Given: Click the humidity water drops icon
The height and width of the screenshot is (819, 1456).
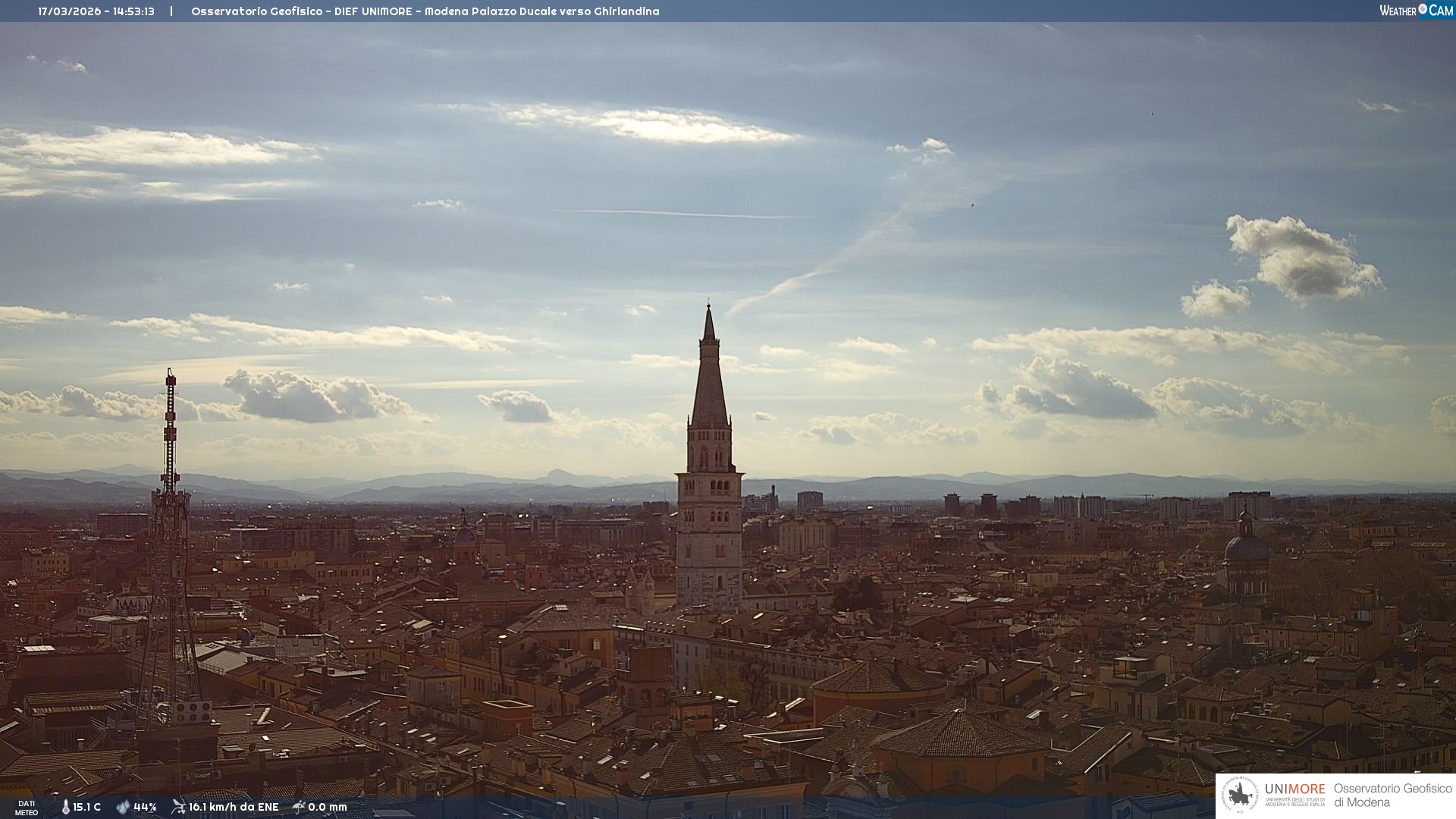Looking at the screenshot, I should [123, 807].
